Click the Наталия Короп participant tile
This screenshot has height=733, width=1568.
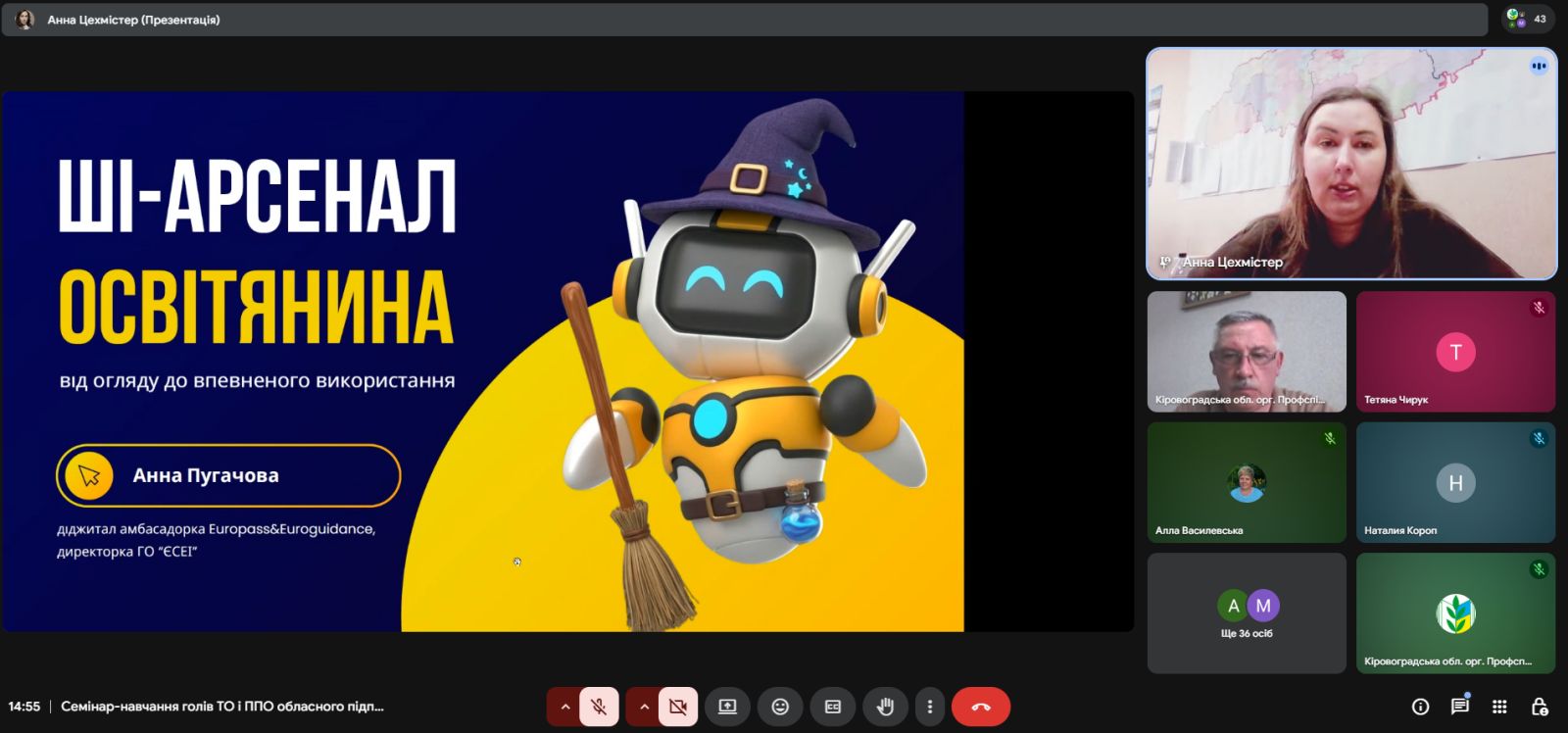coord(1455,482)
